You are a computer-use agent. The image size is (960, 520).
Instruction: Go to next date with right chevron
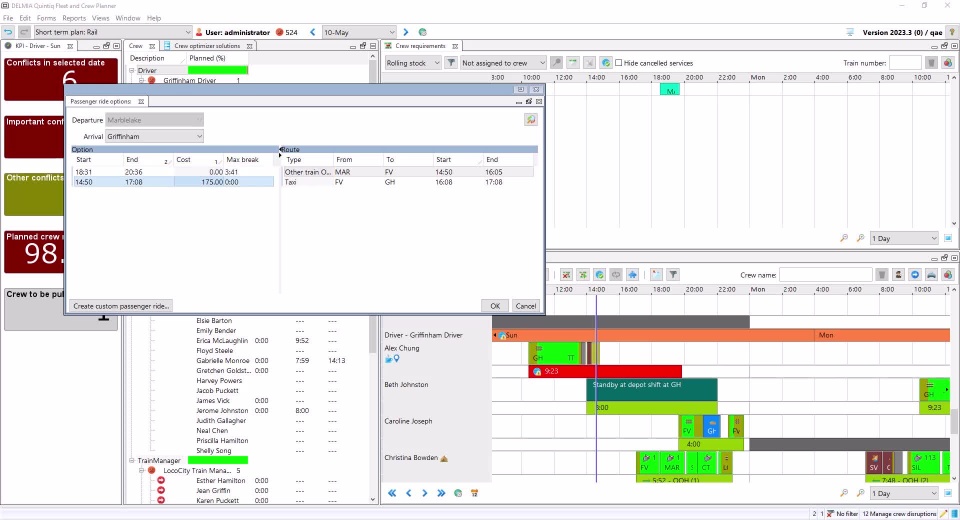point(406,32)
